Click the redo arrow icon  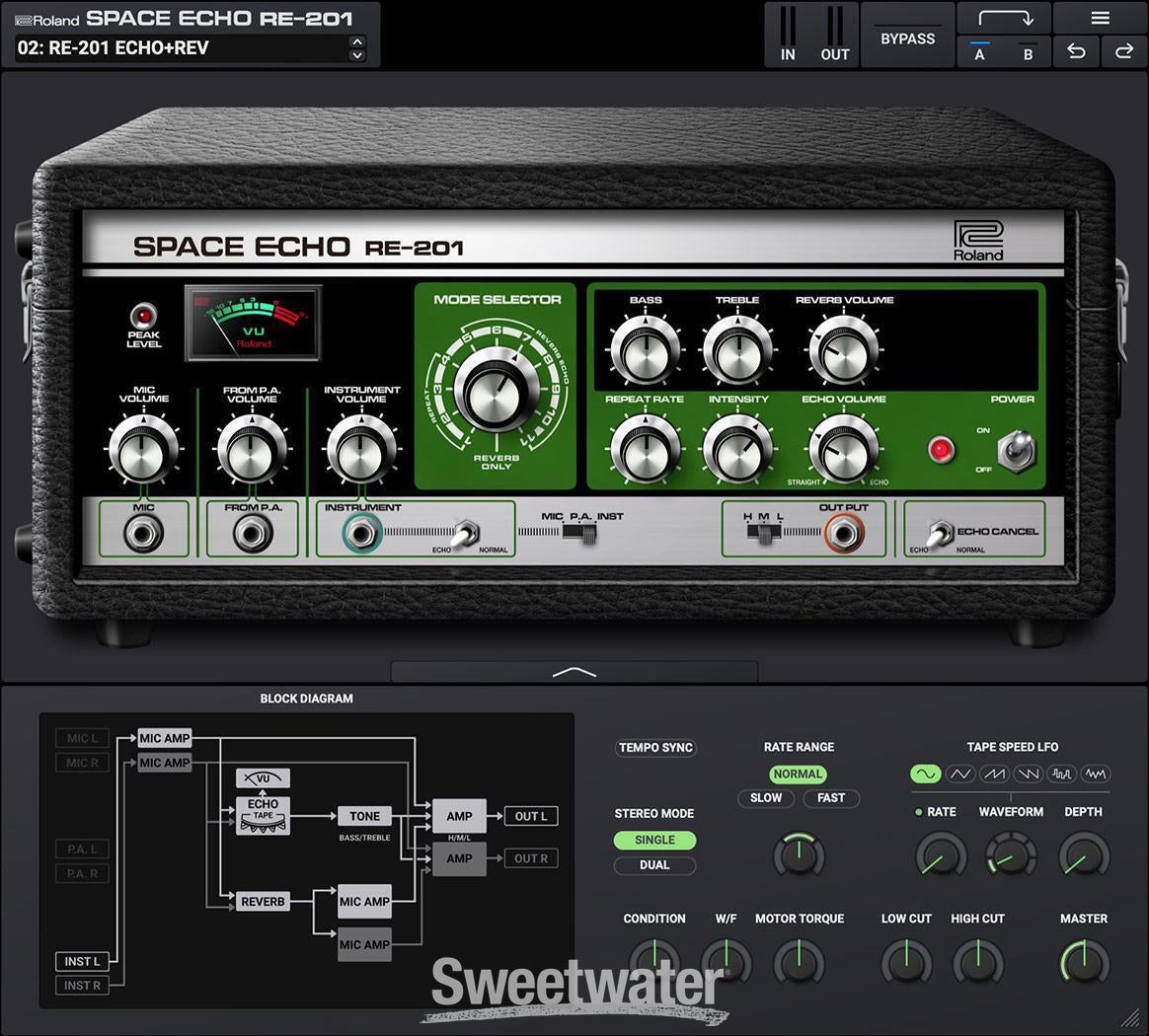point(1123,52)
